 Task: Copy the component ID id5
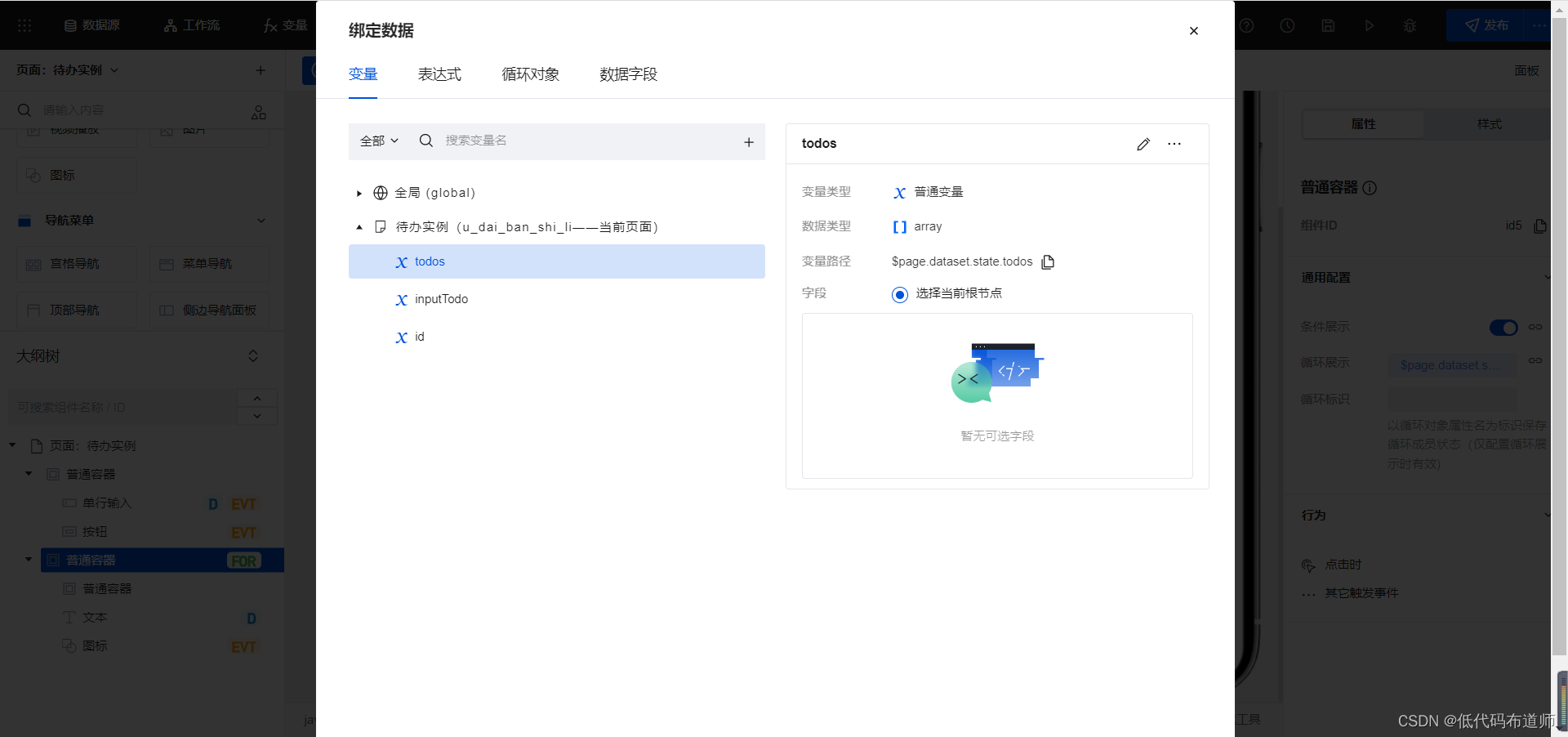click(x=1539, y=226)
